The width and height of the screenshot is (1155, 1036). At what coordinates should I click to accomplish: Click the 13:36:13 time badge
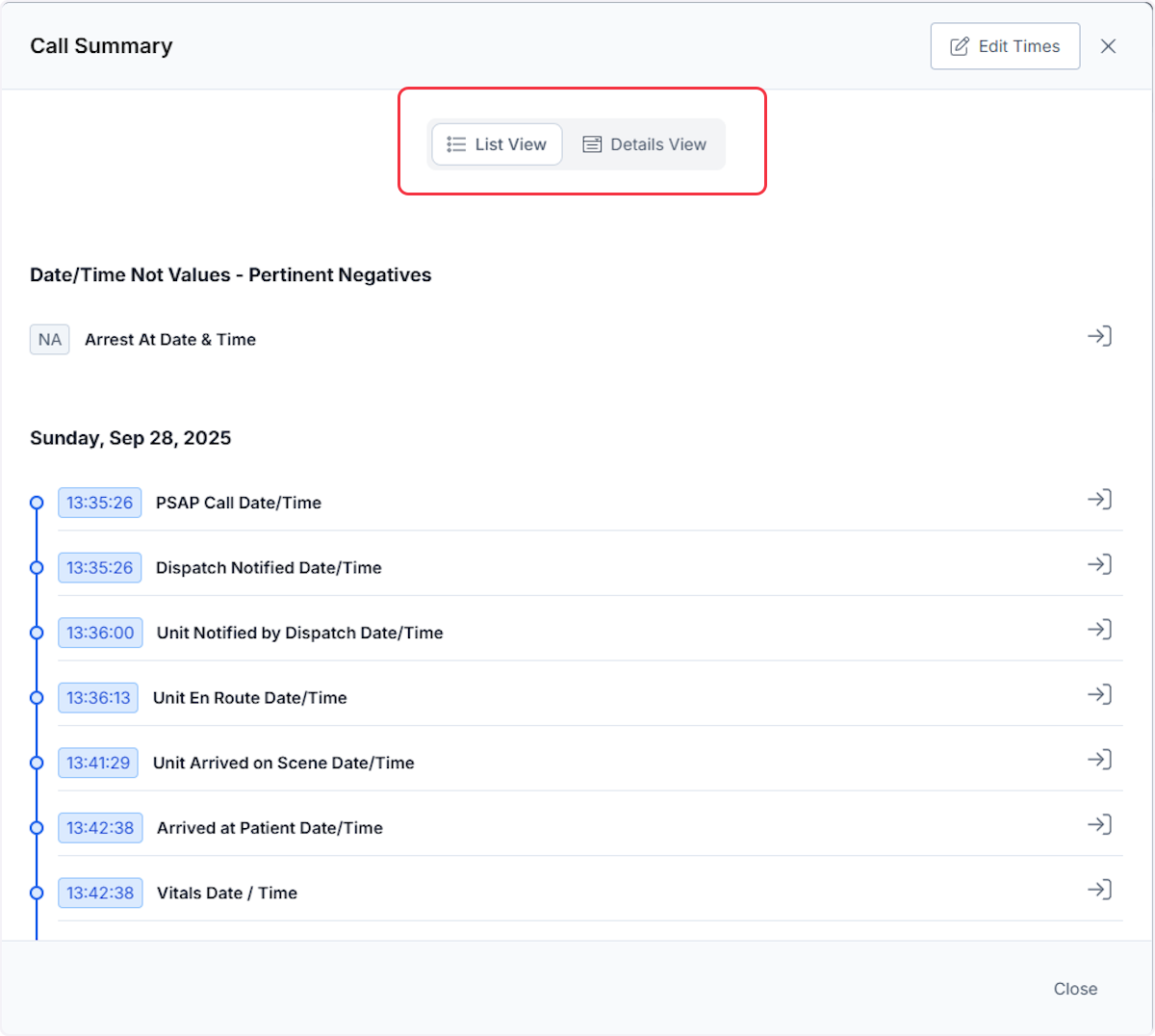[98, 698]
